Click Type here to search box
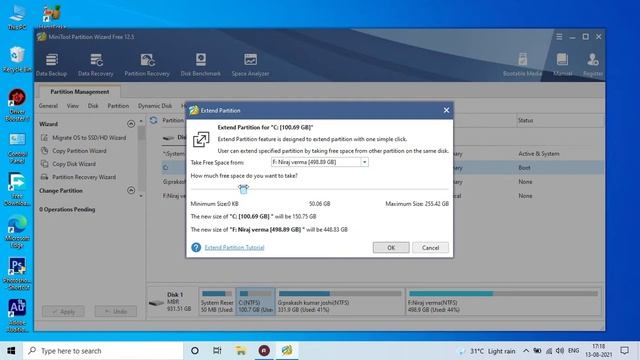 102,351
